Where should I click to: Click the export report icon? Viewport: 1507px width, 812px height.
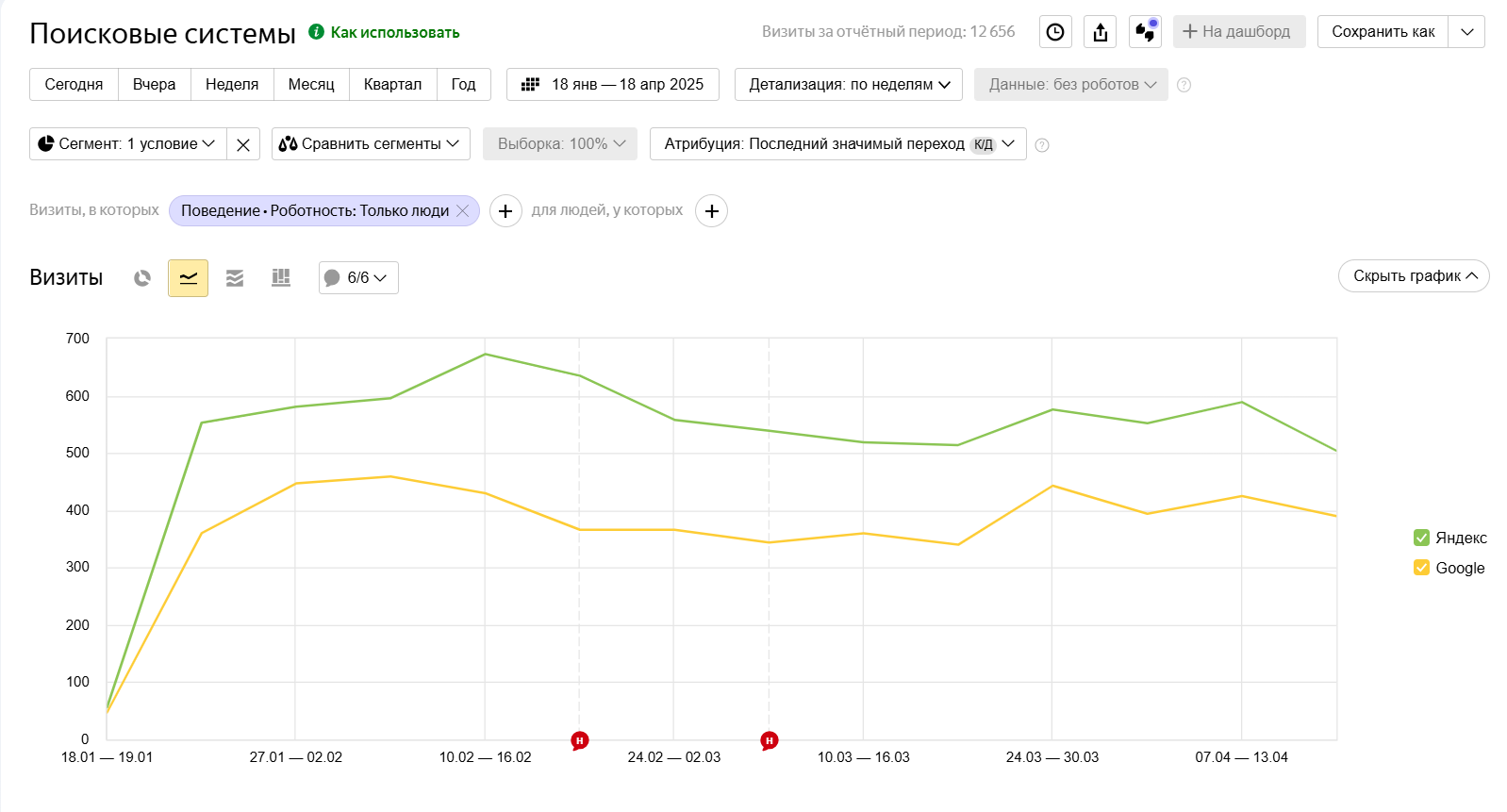click(1100, 32)
